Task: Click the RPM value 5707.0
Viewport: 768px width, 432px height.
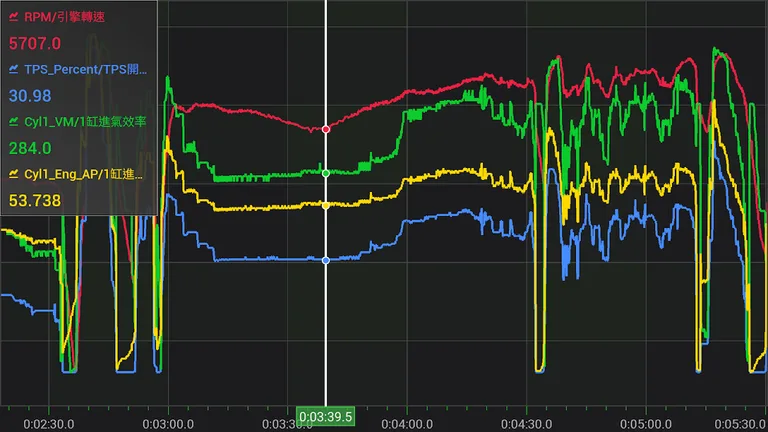Action: click(35, 44)
